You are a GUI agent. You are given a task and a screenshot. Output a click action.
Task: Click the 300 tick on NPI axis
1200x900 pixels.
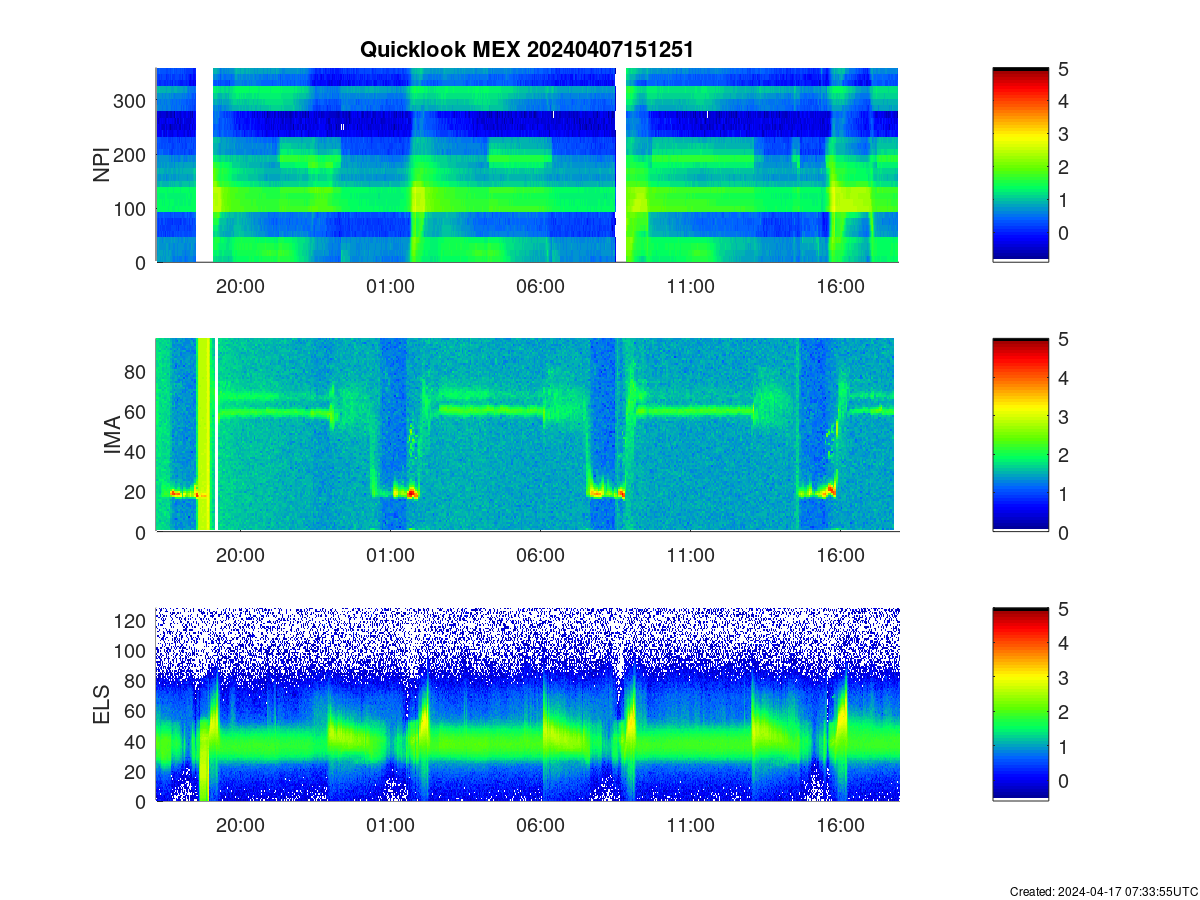[131, 100]
